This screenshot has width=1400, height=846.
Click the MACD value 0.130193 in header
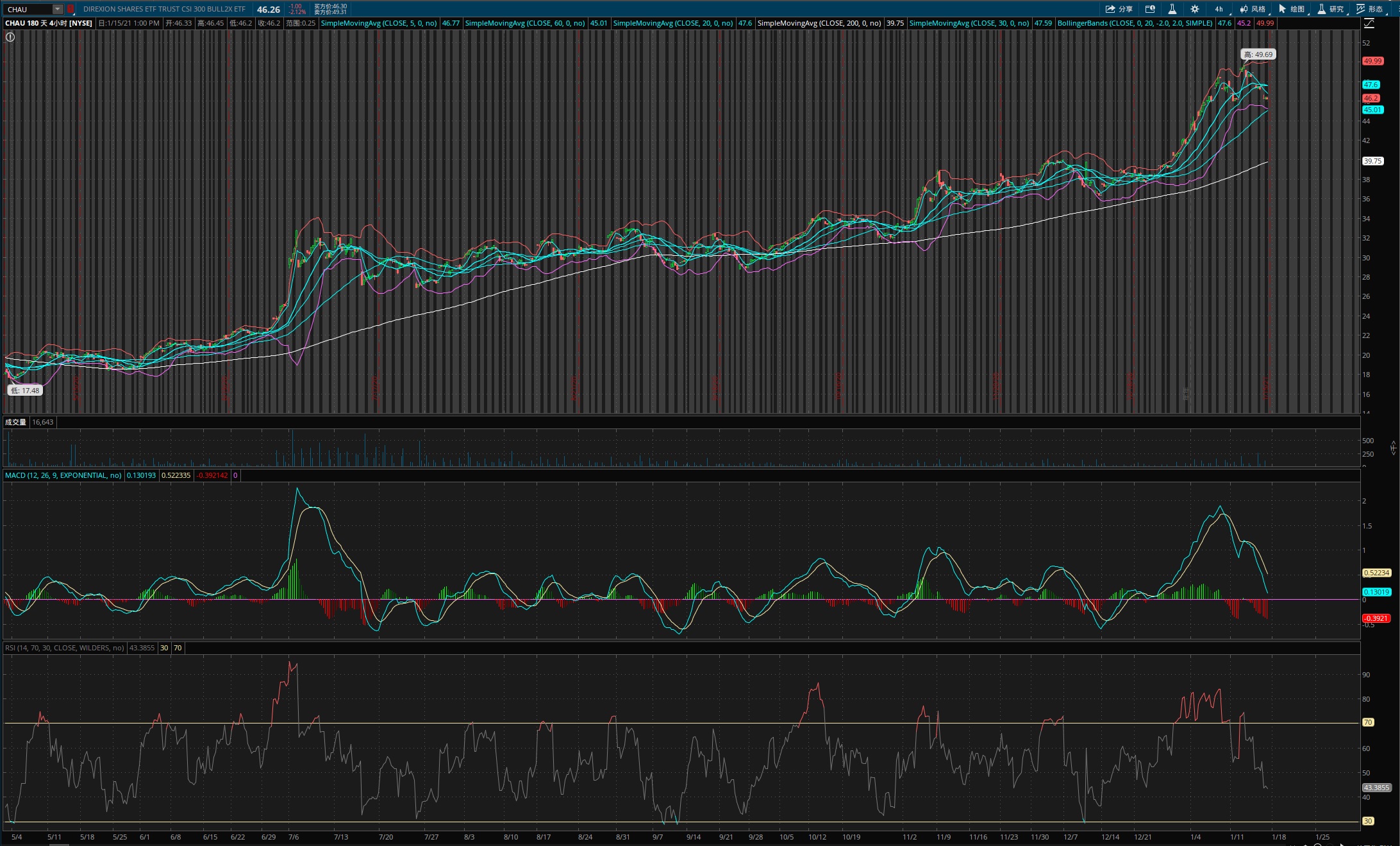pyautogui.click(x=141, y=475)
